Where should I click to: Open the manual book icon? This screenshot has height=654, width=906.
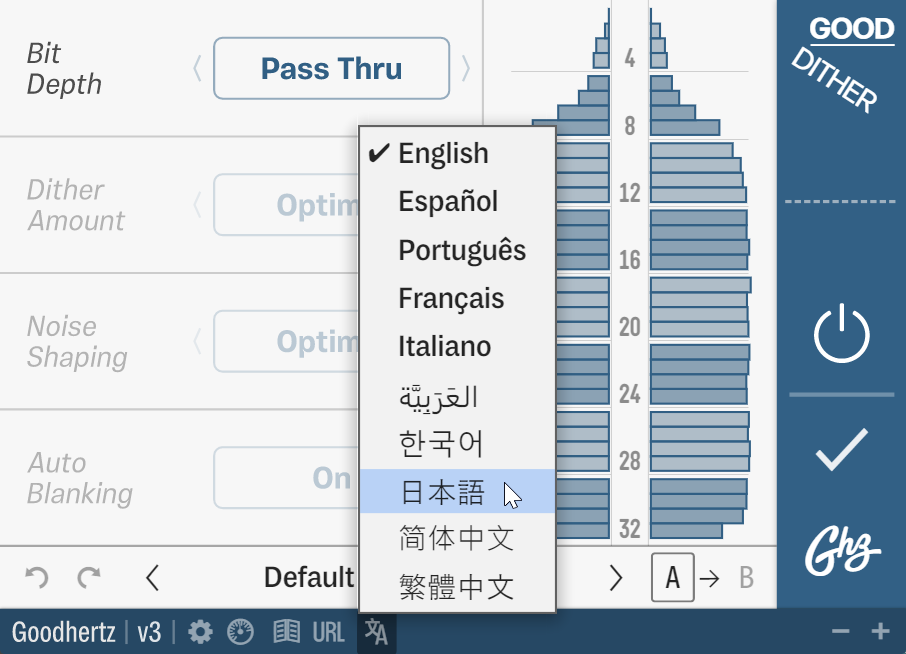pos(286,632)
